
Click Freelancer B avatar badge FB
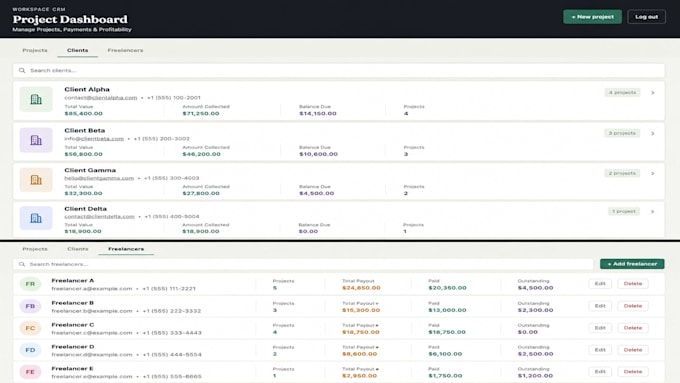click(30, 306)
